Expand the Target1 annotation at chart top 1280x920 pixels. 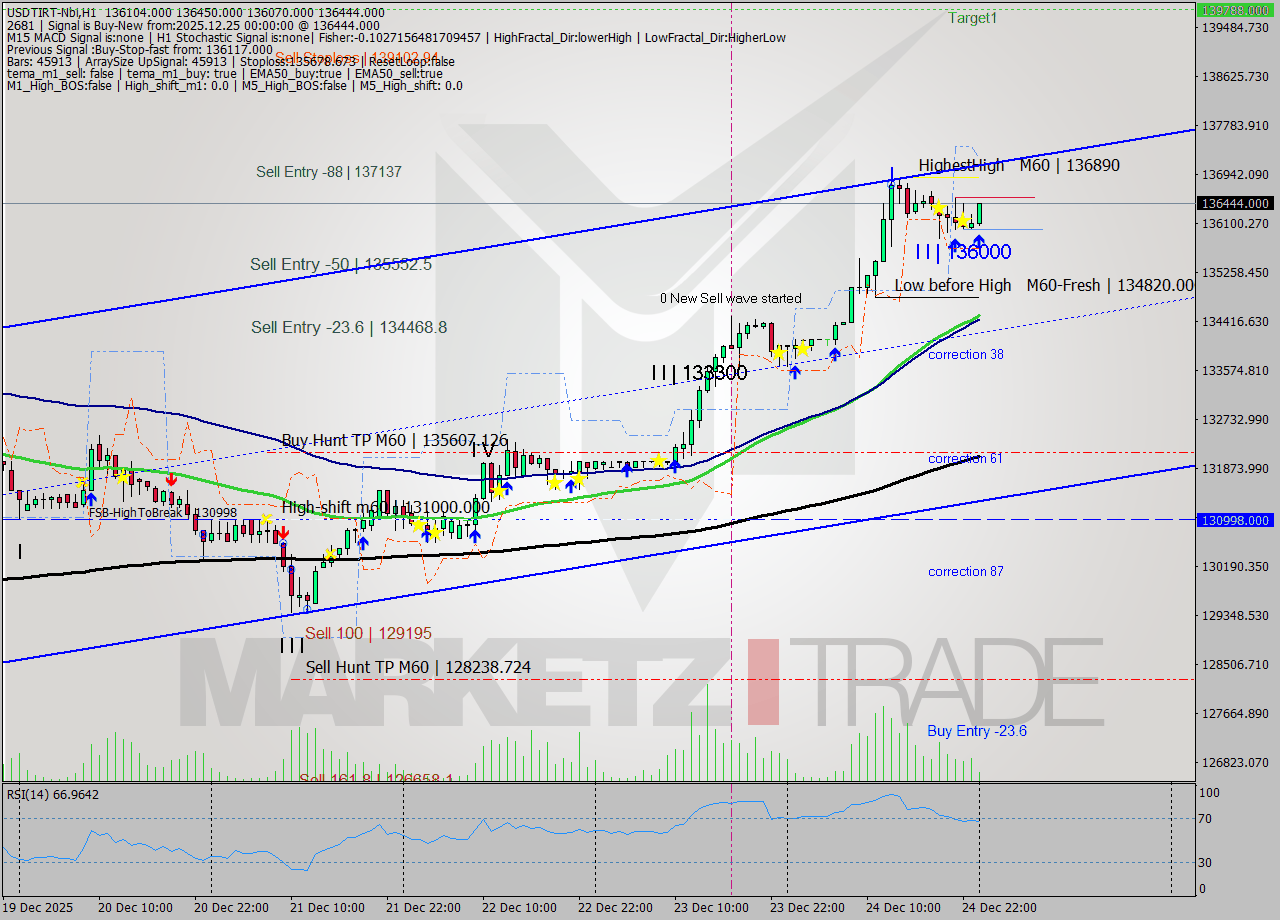pos(972,17)
